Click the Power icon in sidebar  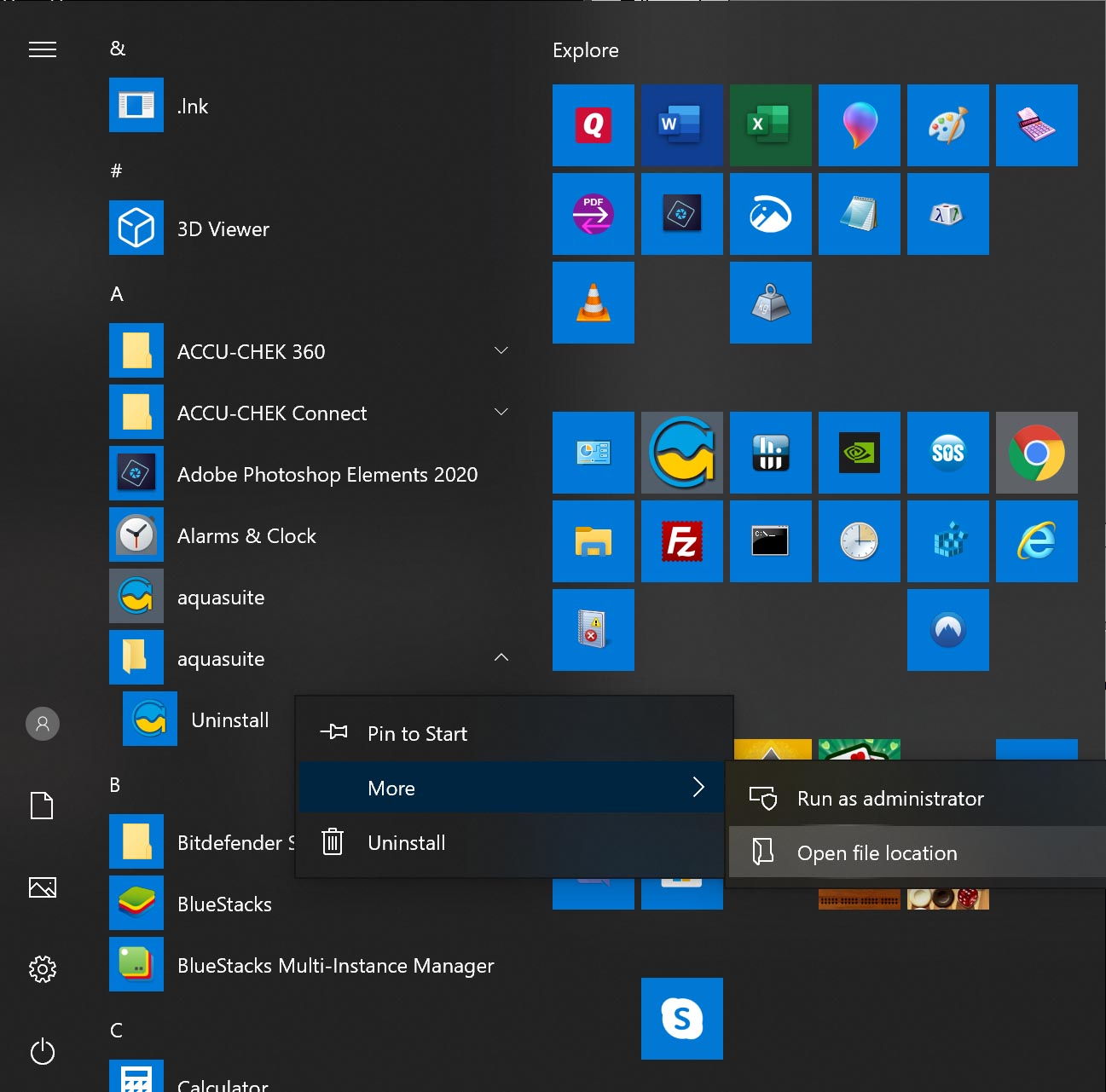pyautogui.click(x=43, y=1052)
